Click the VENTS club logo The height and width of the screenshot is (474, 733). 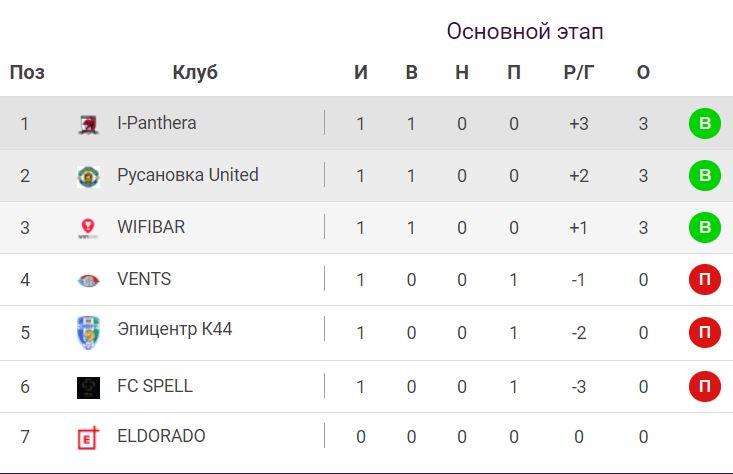point(88,281)
